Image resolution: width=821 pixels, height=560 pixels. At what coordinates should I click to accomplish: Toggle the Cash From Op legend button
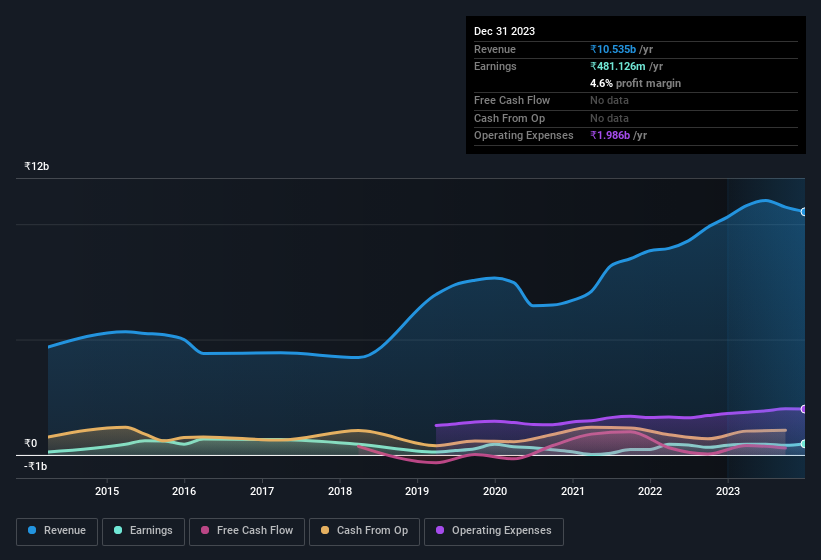364,531
